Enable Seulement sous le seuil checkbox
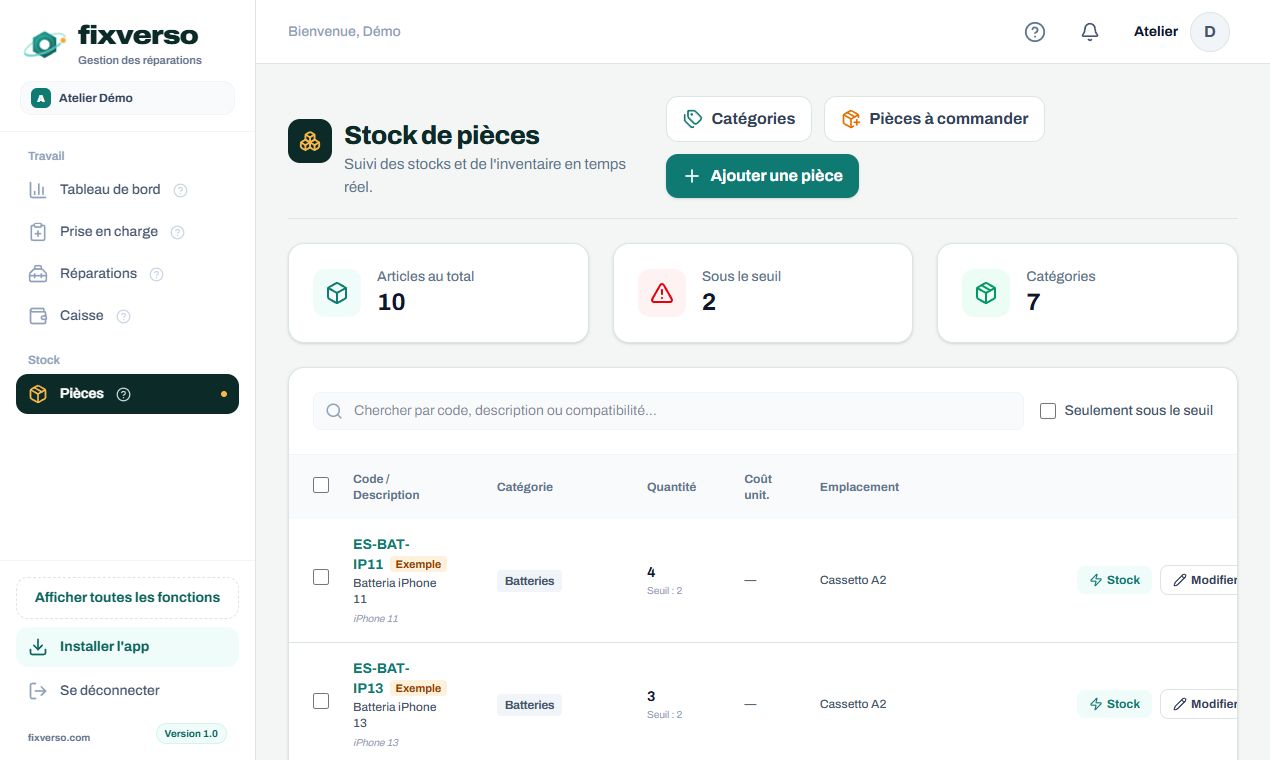1270x760 pixels. (1048, 411)
